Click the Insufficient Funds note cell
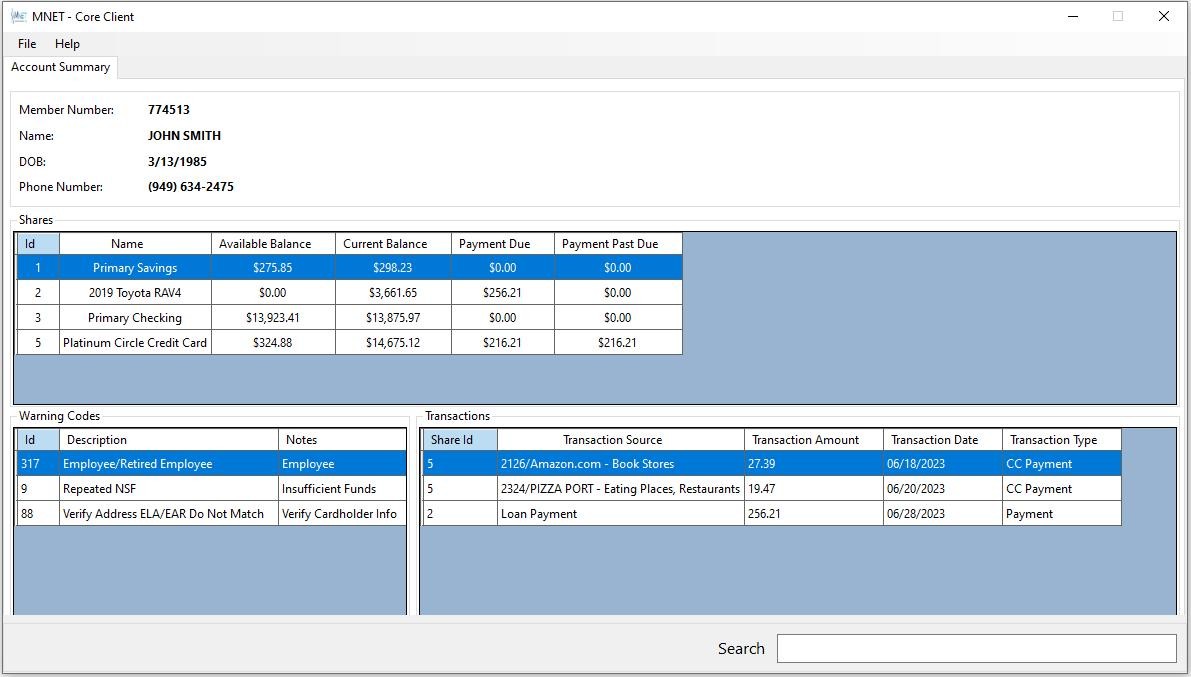Screen dimensions: 1191x677 342,489
